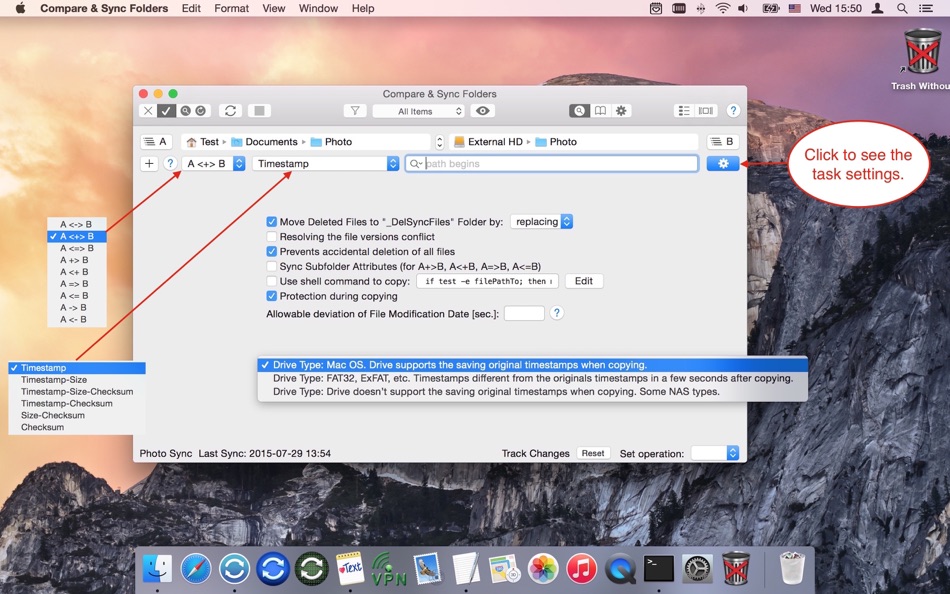The image size is (950, 594).
Task: Click the External HD drive in path B
Action: [488, 142]
